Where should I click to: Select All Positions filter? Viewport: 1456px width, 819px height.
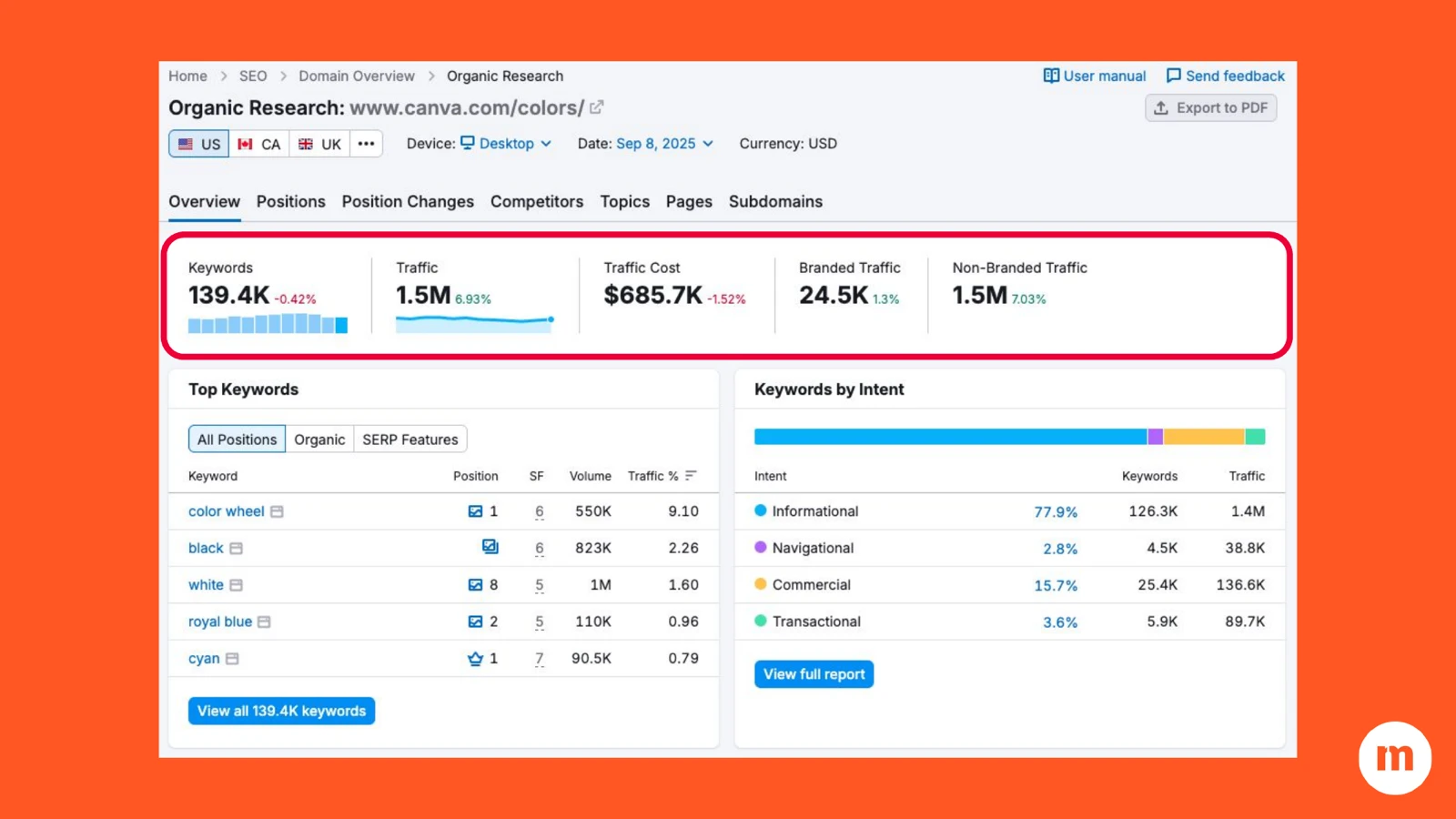(x=237, y=440)
